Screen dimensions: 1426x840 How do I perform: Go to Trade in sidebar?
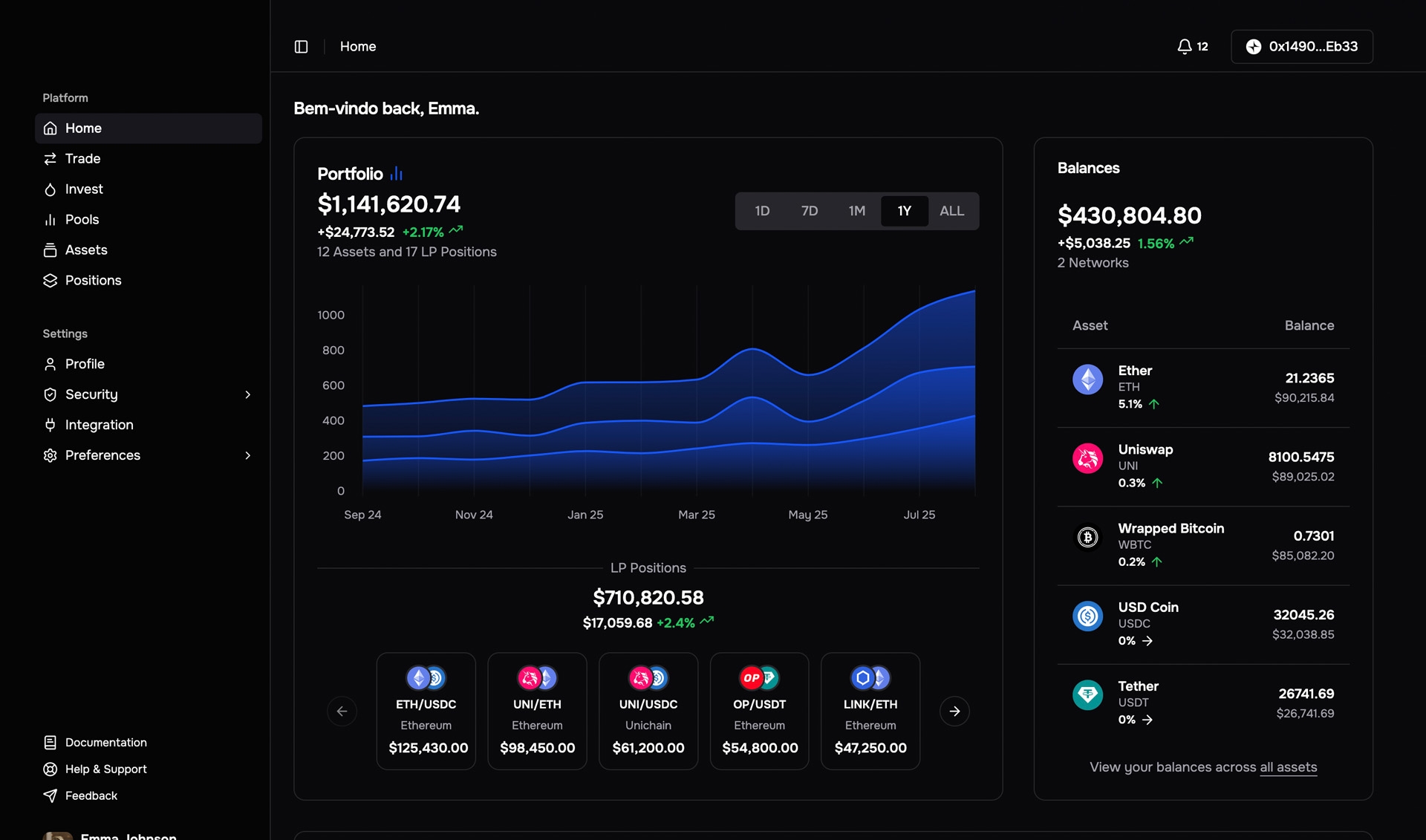point(82,159)
